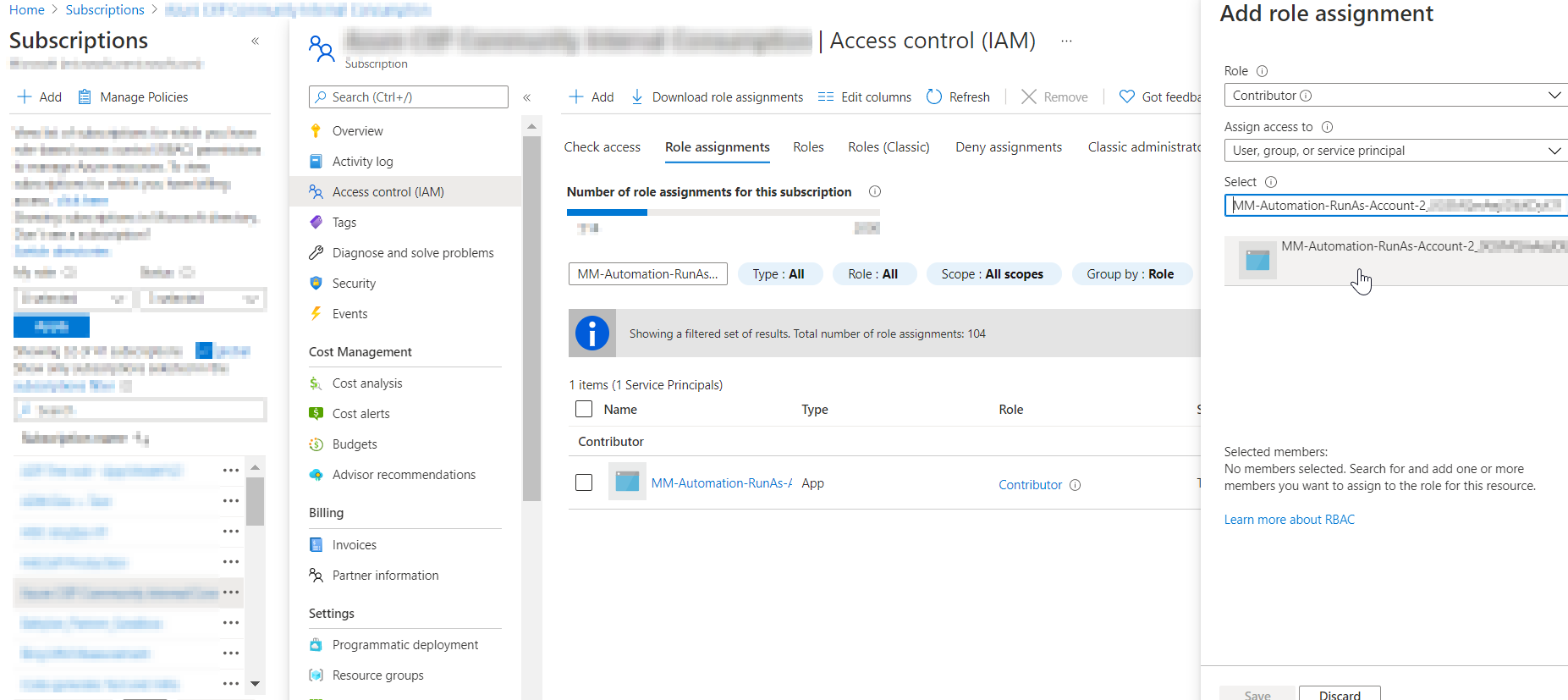Select the Role assignments tab
The image size is (1568, 700).
[x=718, y=147]
